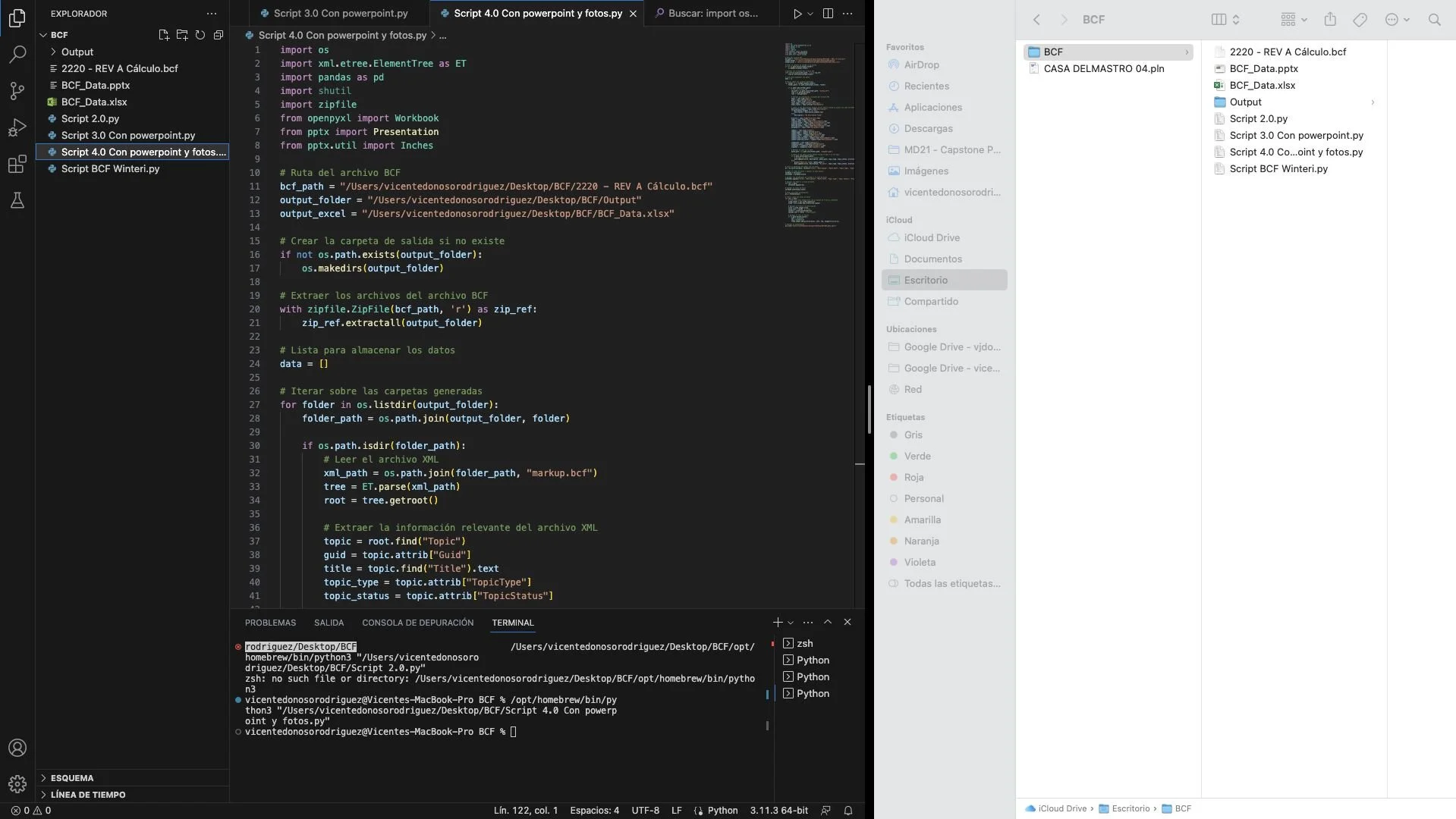Open Finder tags button
Screen dimensions: 1456x819
1360,20
